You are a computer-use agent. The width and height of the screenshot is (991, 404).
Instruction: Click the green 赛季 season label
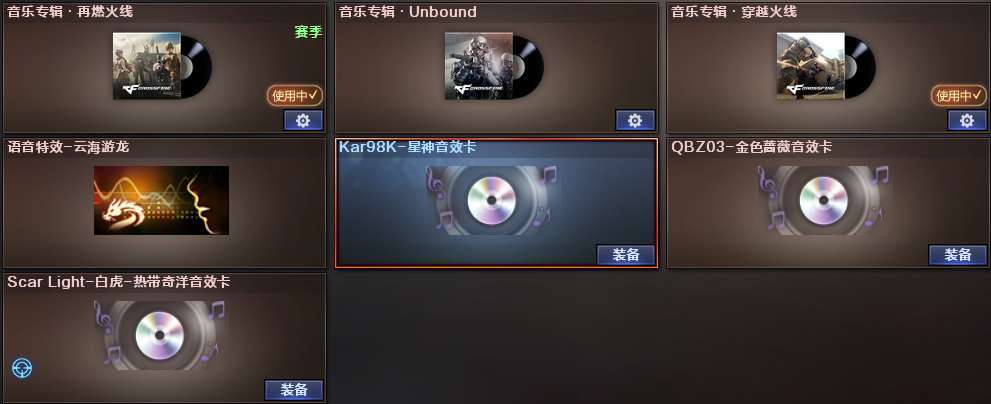click(308, 32)
